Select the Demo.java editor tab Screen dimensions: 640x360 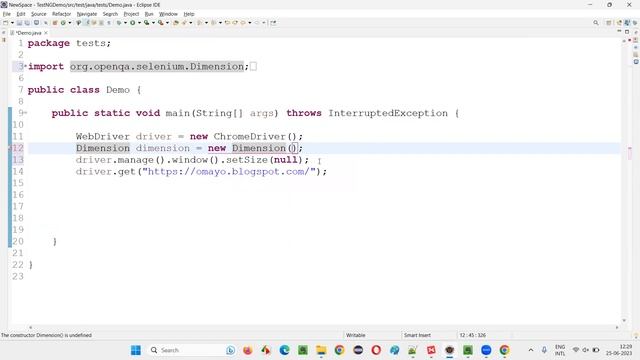pos(29,33)
